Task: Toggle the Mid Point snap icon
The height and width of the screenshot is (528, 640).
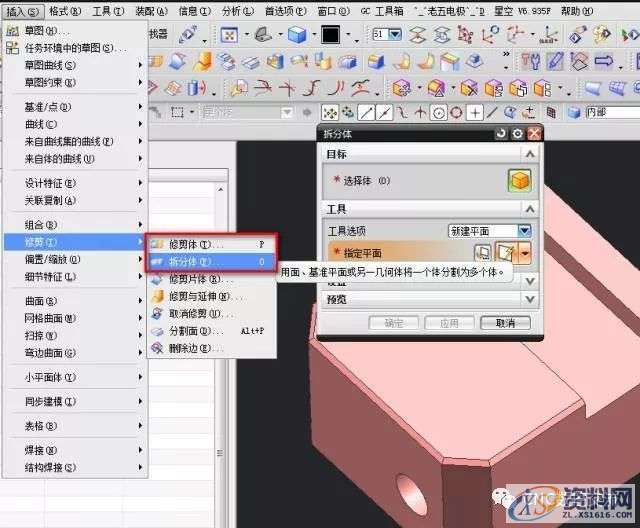Action: click(384, 112)
